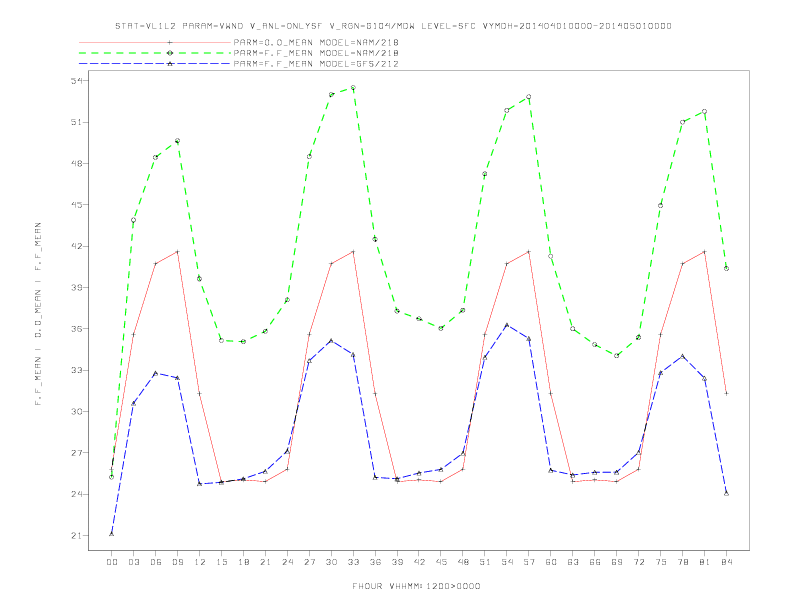
Task: Click x-axis forecast hour label 24
Action: 287,562
